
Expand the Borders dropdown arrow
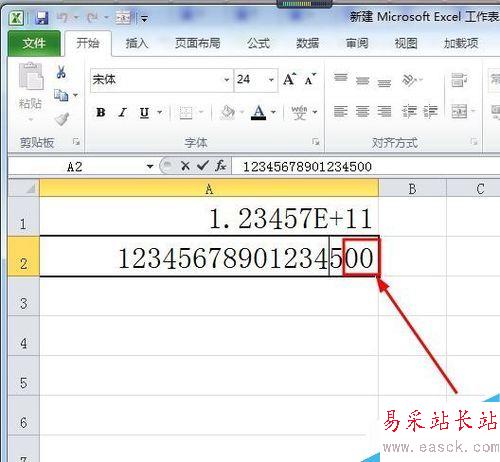click(x=201, y=112)
